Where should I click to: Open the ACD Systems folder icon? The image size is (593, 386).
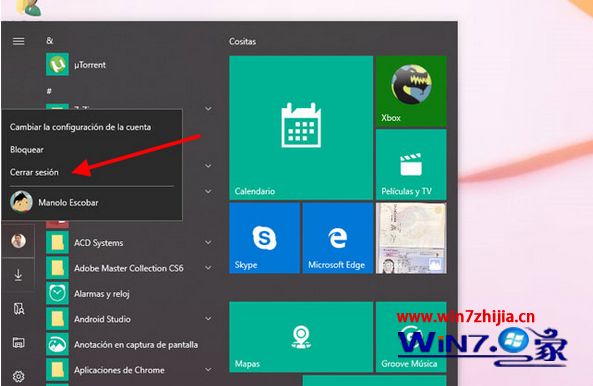pyautogui.click(x=57, y=242)
